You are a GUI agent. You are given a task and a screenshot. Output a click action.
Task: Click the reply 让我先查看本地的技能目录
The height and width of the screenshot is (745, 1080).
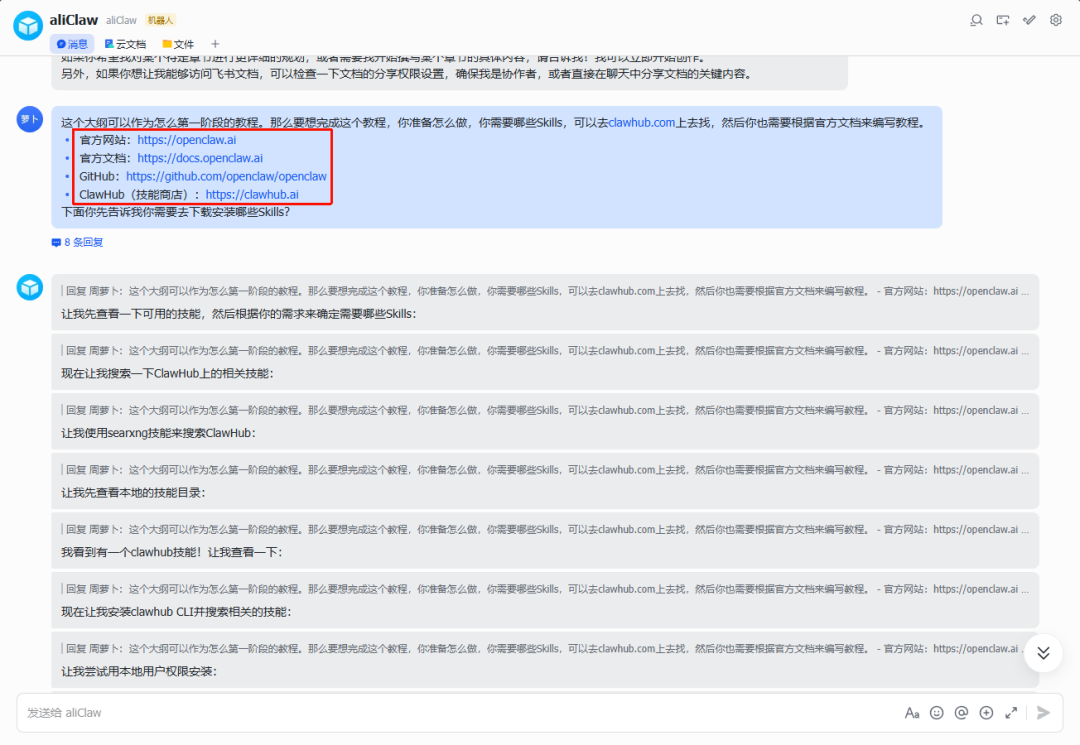pos(545,481)
